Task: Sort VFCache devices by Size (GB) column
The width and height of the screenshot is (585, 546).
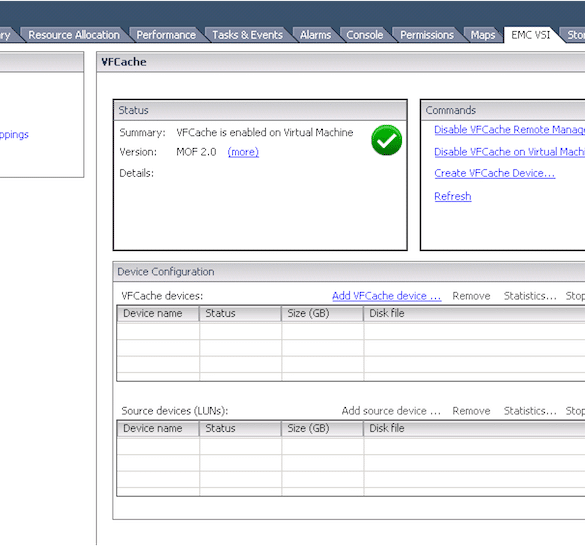Action: [322, 313]
